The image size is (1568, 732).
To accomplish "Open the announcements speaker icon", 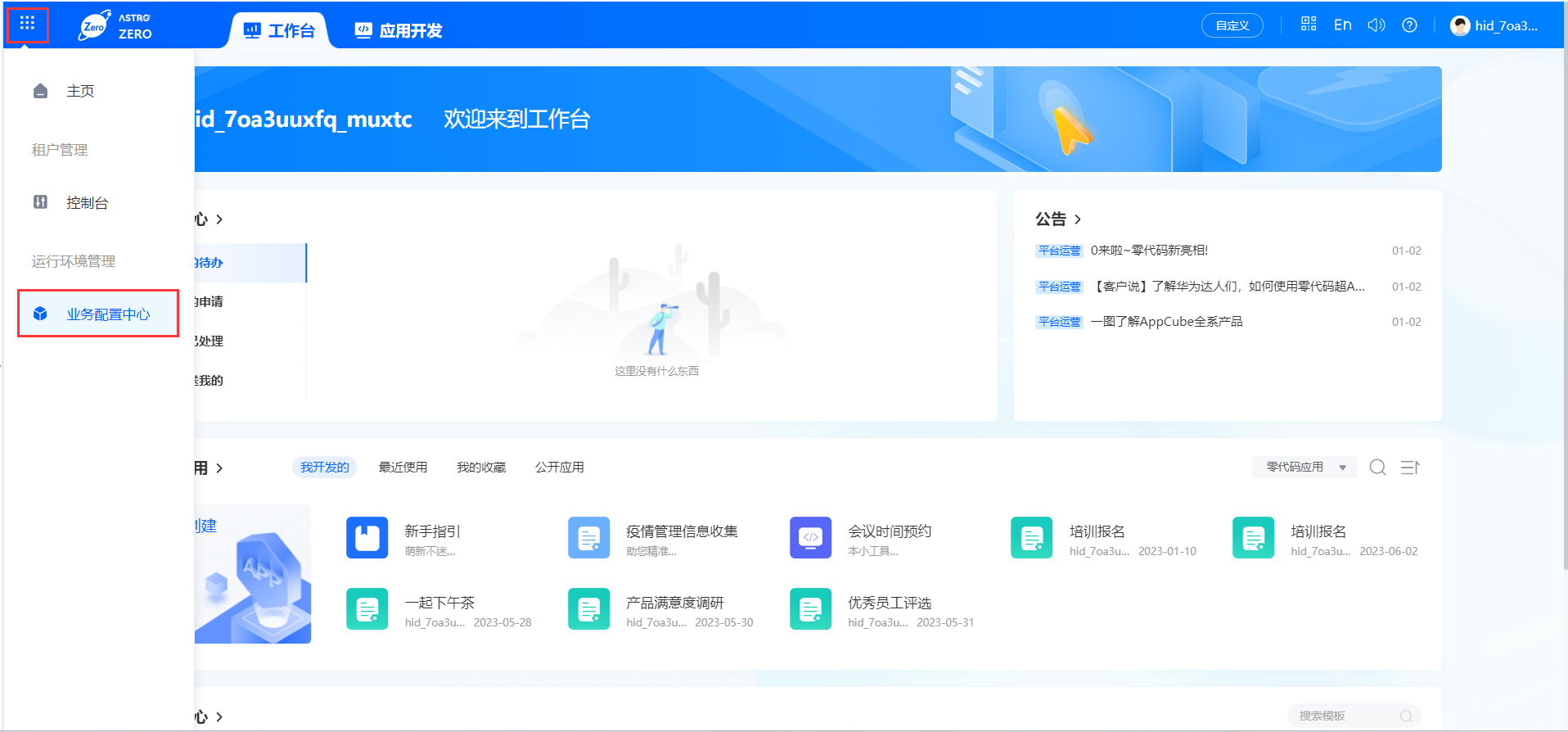I will 1377,25.
